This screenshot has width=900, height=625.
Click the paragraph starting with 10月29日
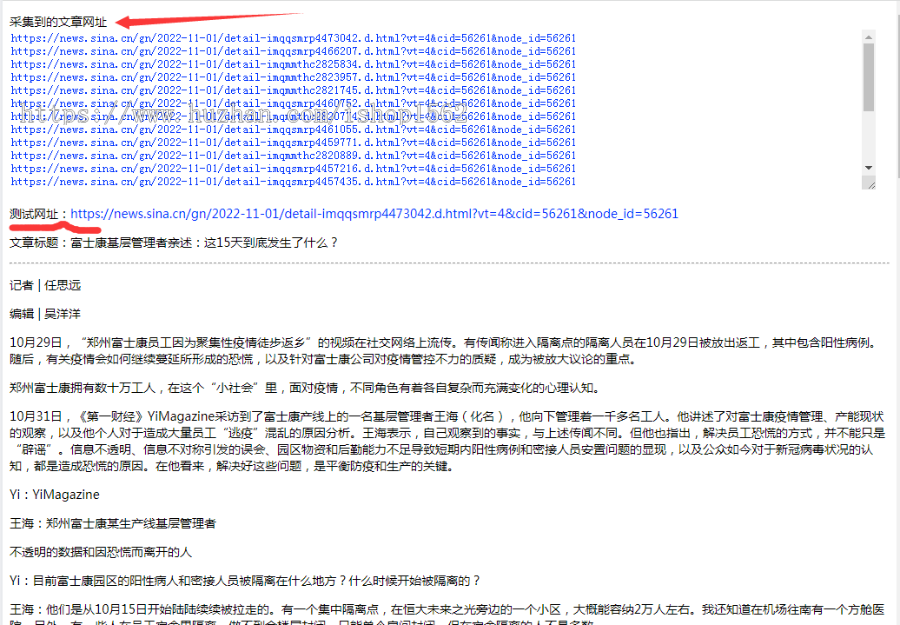445,351
